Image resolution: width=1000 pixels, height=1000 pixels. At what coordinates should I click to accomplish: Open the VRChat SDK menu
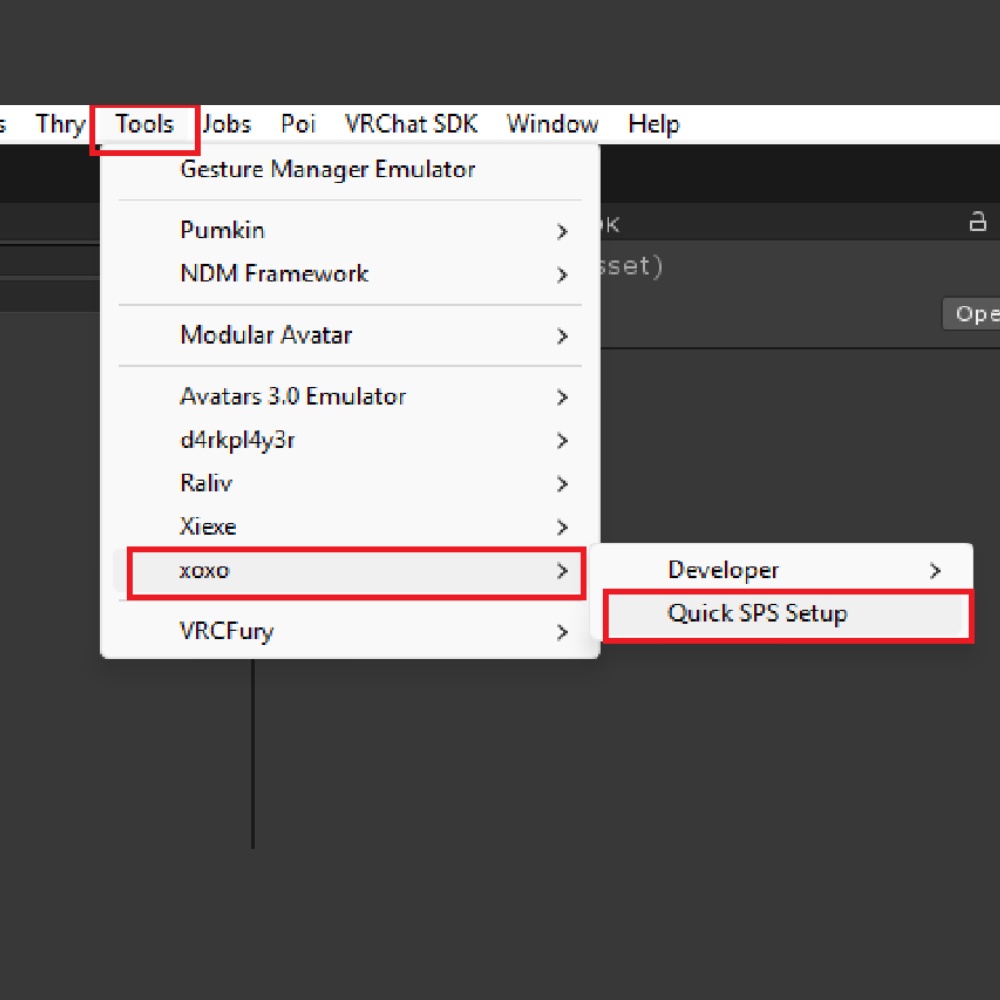[x=411, y=124]
